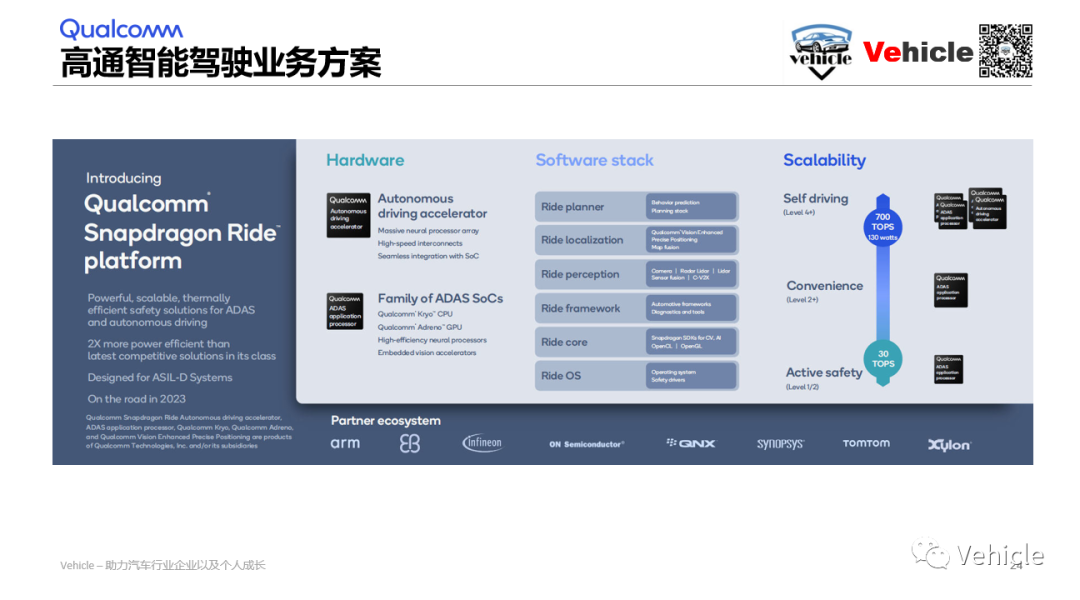Click Seamless integration with SoC text
Image resolution: width=1080 pixels, height=600 pixels.
tap(428, 256)
